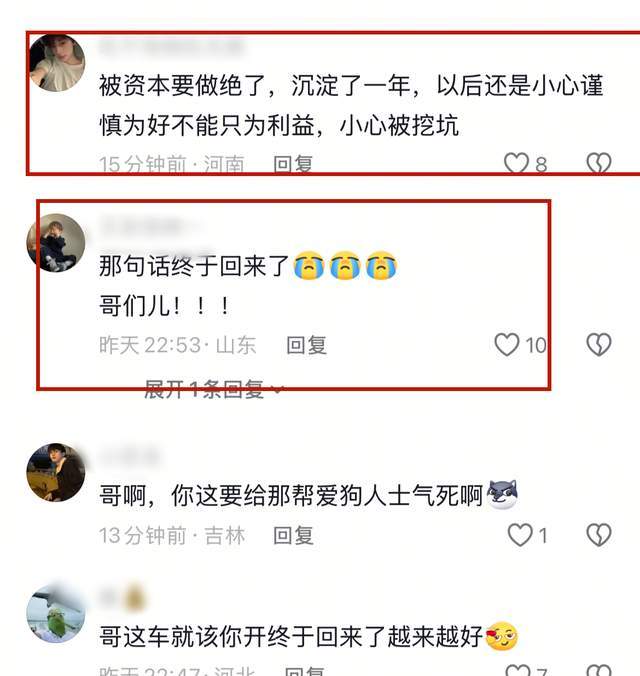The image size is (640, 676).
Task: Open blurred username above 被资本要做绝了 comment
Action: [171, 47]
